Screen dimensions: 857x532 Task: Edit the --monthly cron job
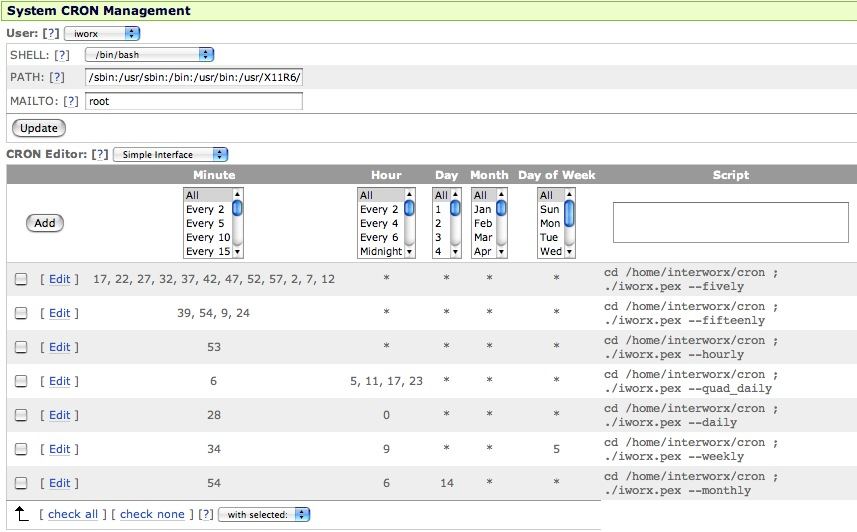pos(60,483)
